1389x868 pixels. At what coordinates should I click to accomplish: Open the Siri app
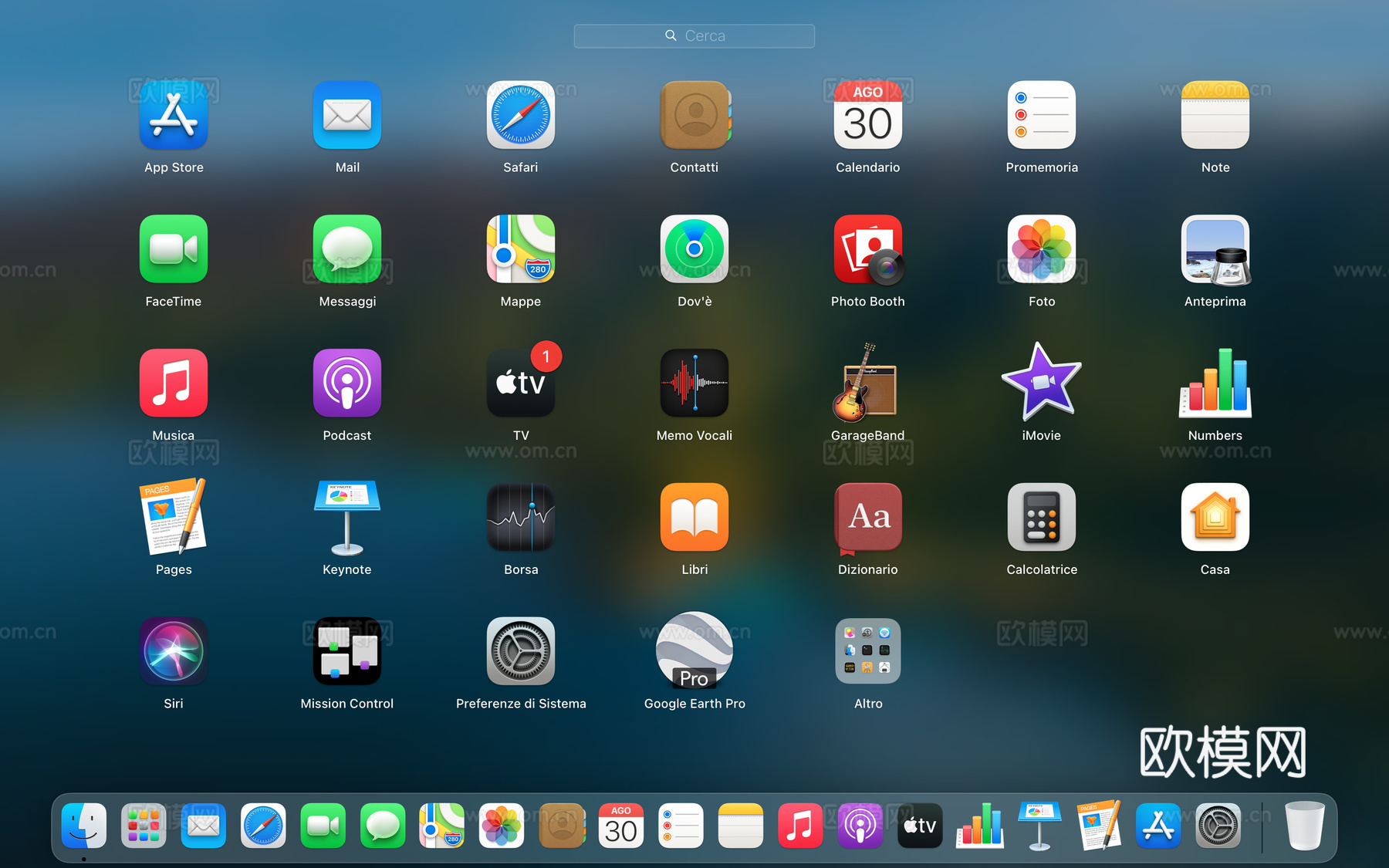point(173,650)
